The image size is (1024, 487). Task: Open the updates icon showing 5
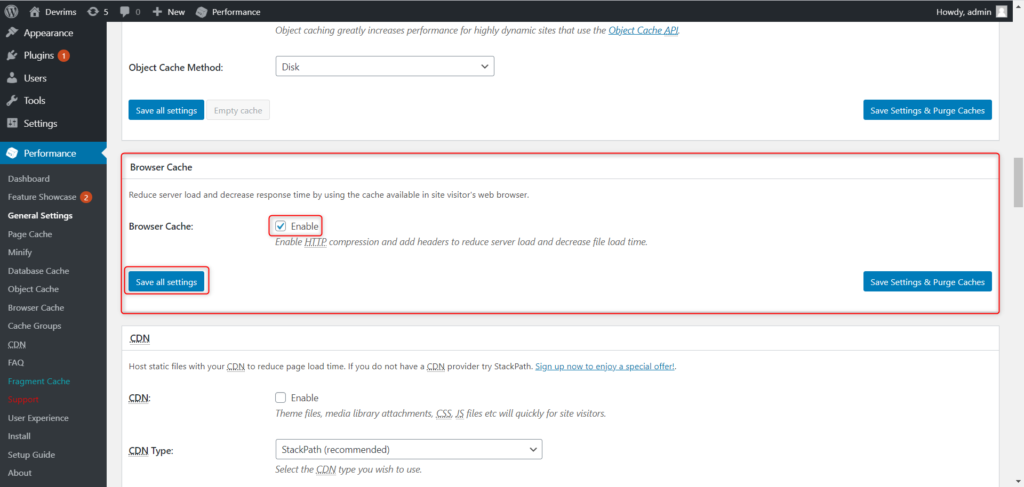click(92, 12)
